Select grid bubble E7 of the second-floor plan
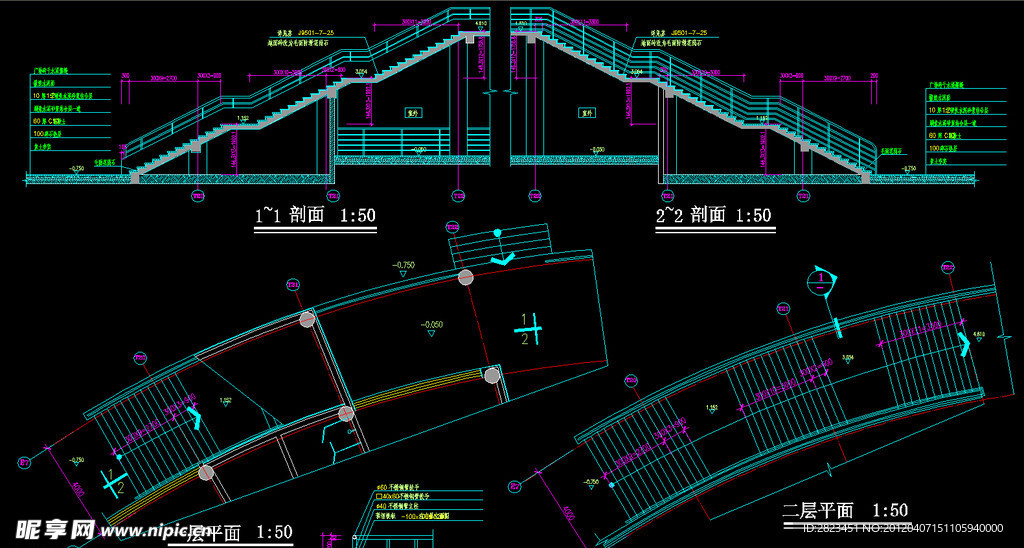This screenshot has height=548, width=1024. pyautogui.click(x=515, y=487)
